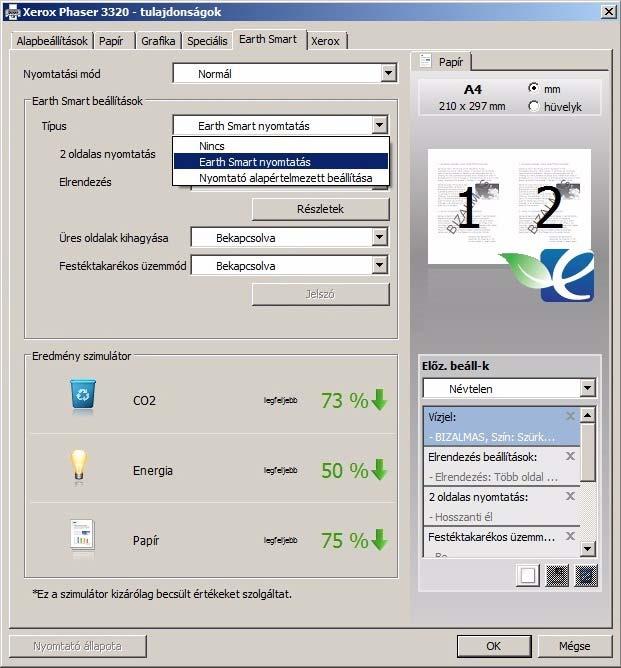The image size is (621, 668).
Task: Click the OK button
Action: (x=494, y=646)
